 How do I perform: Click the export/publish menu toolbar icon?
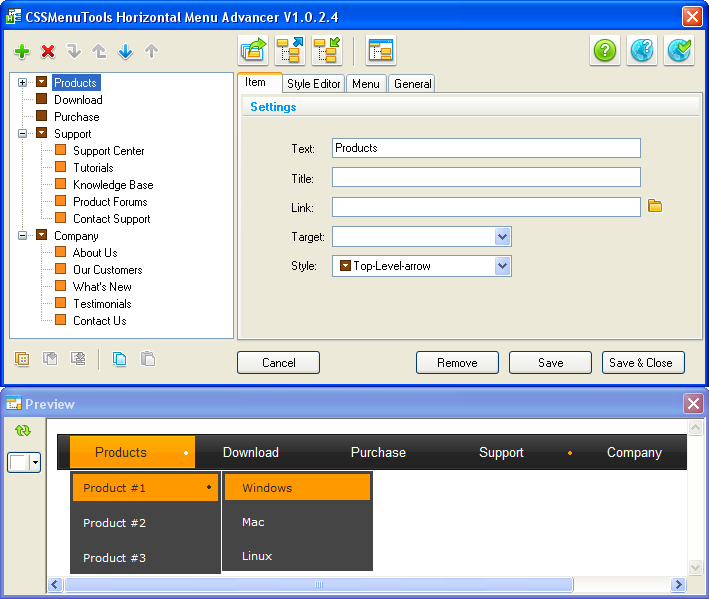point(253,50)
